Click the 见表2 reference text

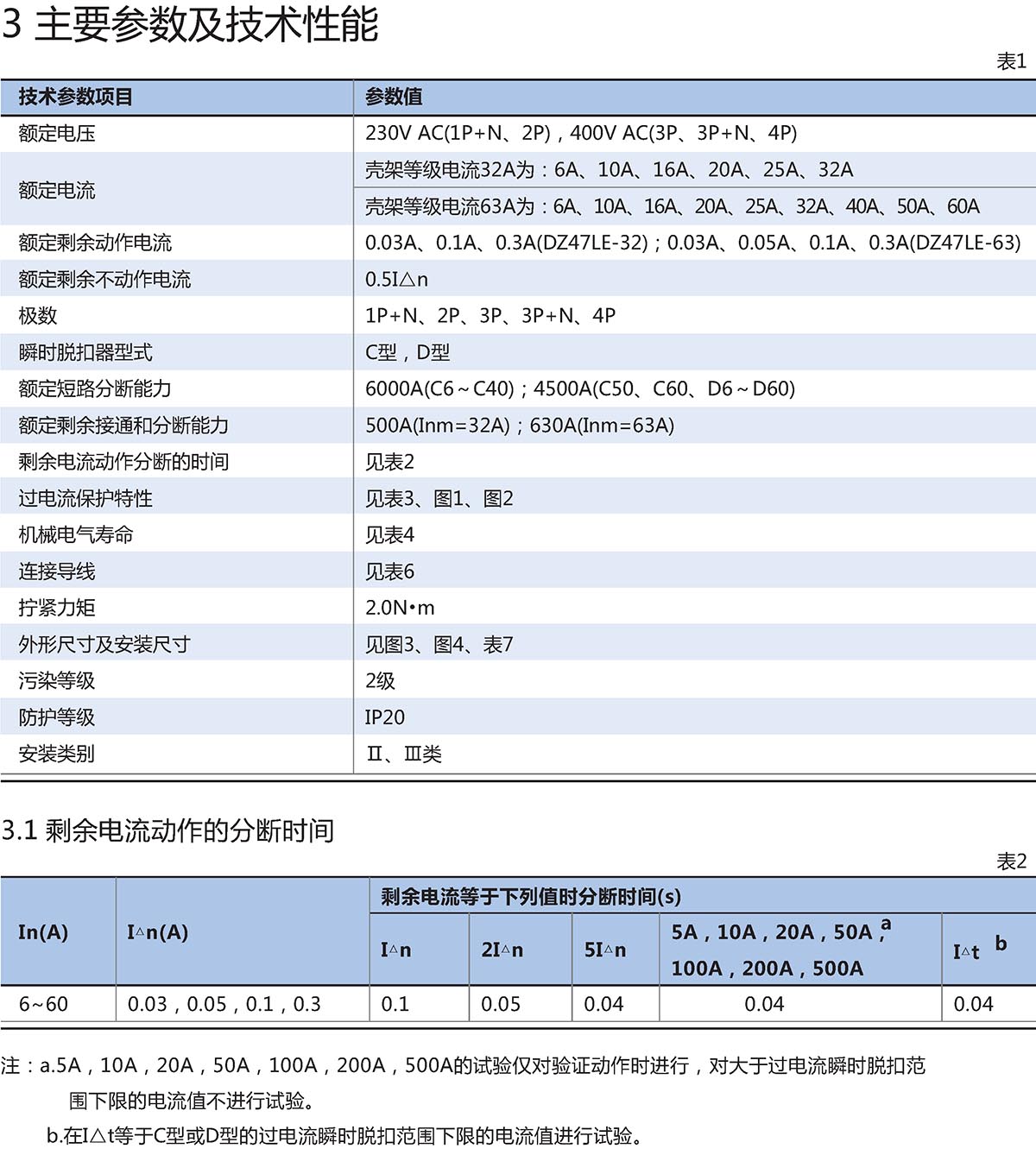pyautogui.click(x=389, y=463)
